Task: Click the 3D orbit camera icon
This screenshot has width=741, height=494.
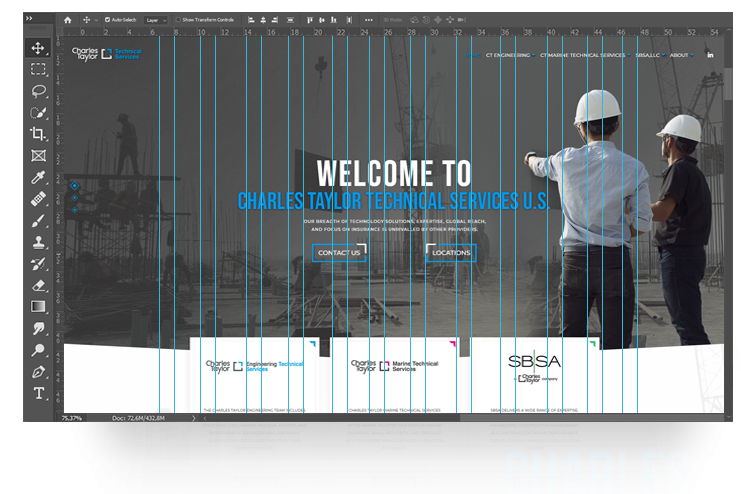Action: 414,20
